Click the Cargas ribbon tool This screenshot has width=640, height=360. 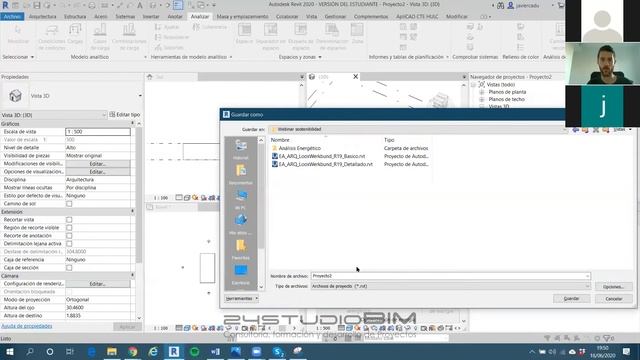point(75,34)
